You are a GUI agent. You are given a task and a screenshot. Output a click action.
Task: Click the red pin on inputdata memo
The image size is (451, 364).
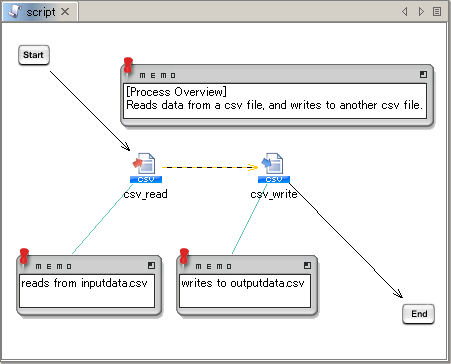24,257
